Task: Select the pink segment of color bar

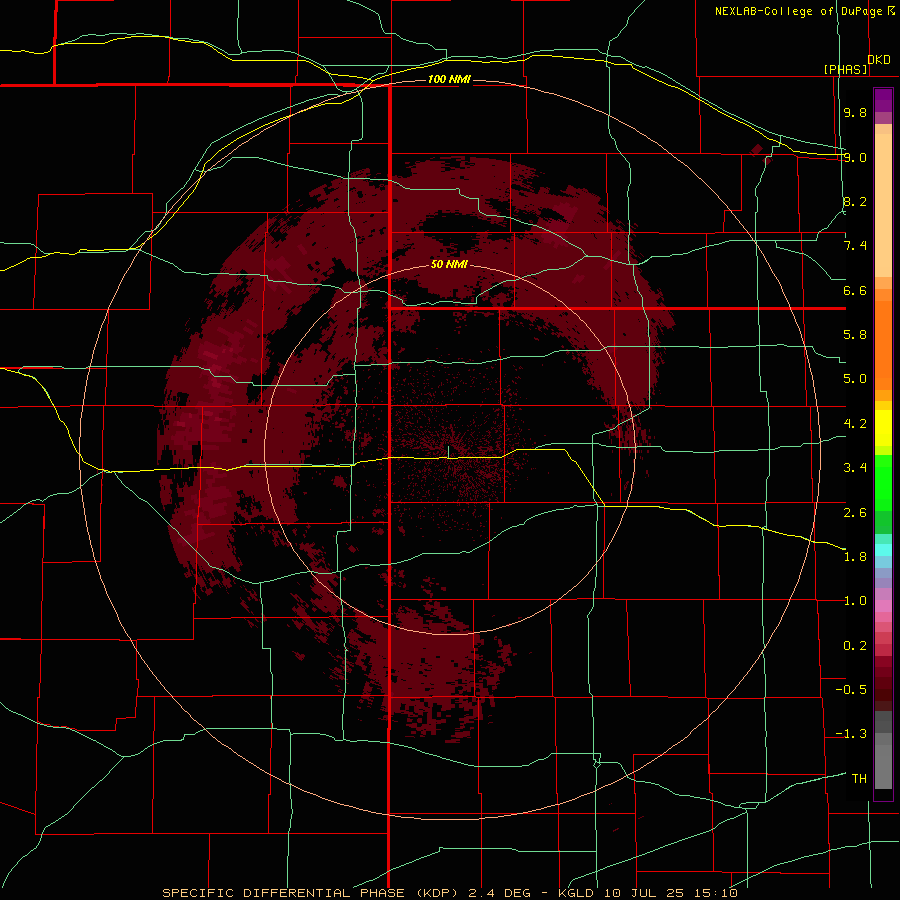Action: tap(883, 606)
